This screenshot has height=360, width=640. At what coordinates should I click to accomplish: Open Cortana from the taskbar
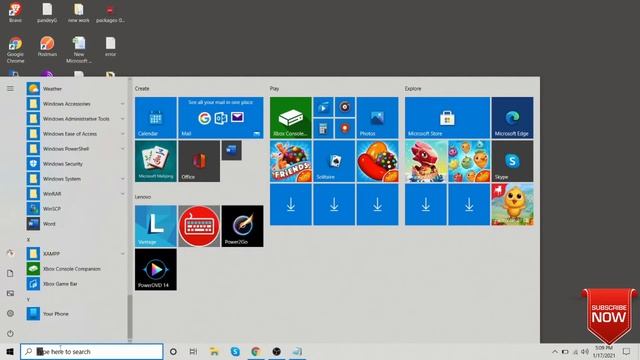pos(173,351)
